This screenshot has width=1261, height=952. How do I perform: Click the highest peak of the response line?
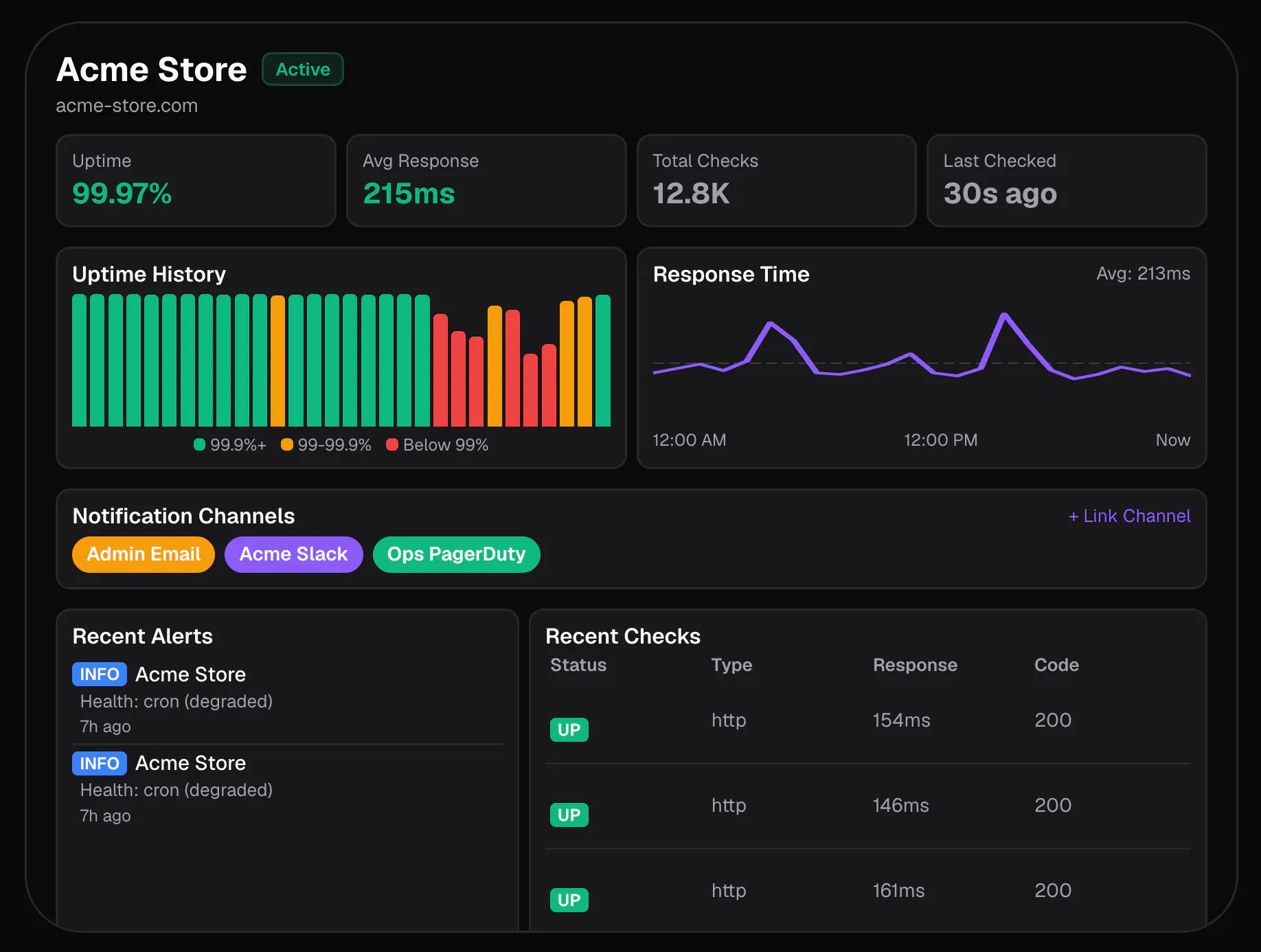(1004, 315)
